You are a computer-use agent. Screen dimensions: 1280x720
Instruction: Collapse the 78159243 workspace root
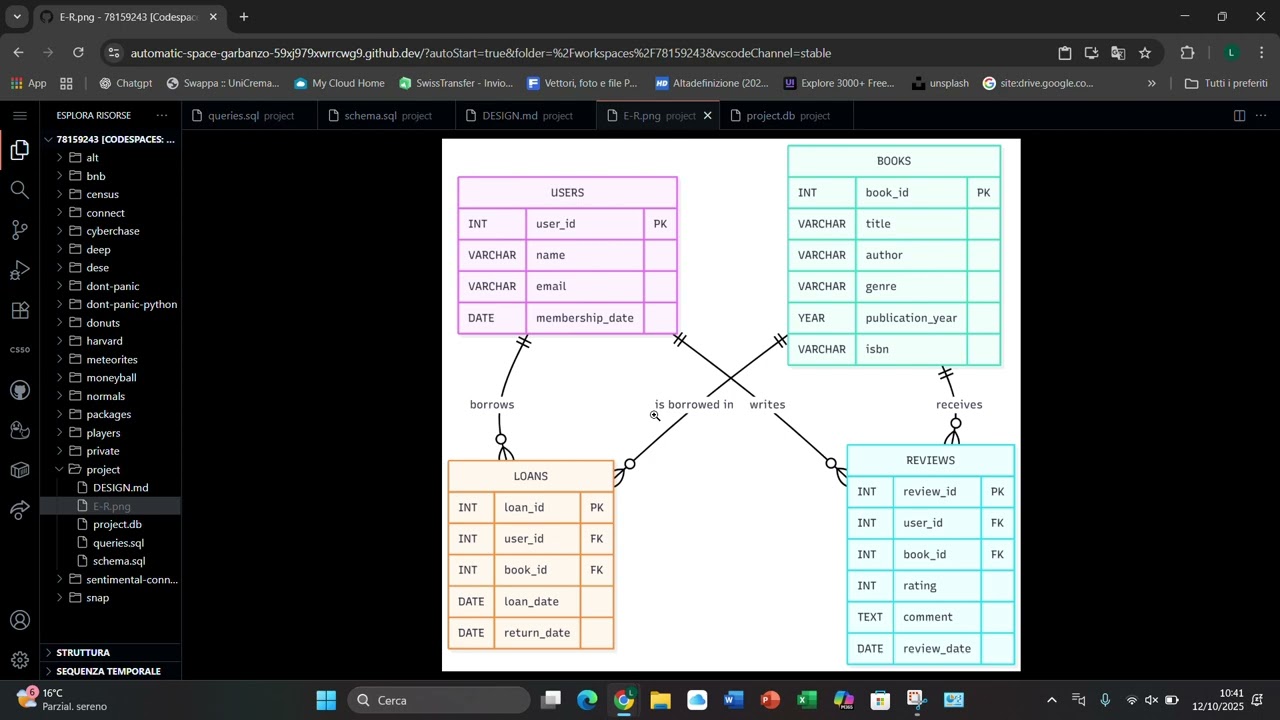tap(110, 139)
